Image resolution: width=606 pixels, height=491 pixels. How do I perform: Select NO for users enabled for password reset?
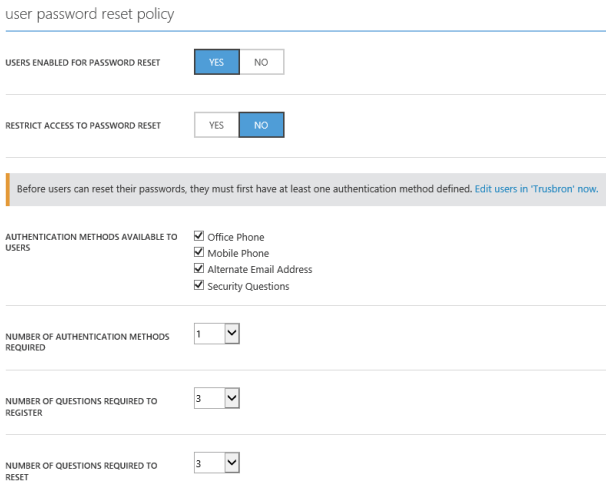point(261,62)
